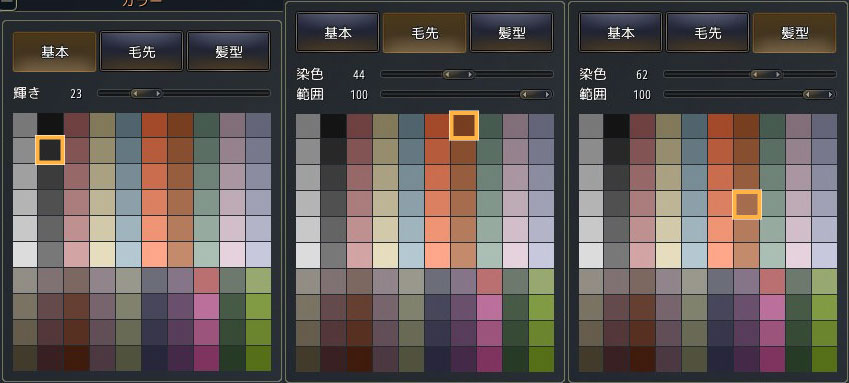This screenshot has height=383, width=849.
Task: Pick the lightest white-gray swatch in the left panel
Action: pos(24,254)
